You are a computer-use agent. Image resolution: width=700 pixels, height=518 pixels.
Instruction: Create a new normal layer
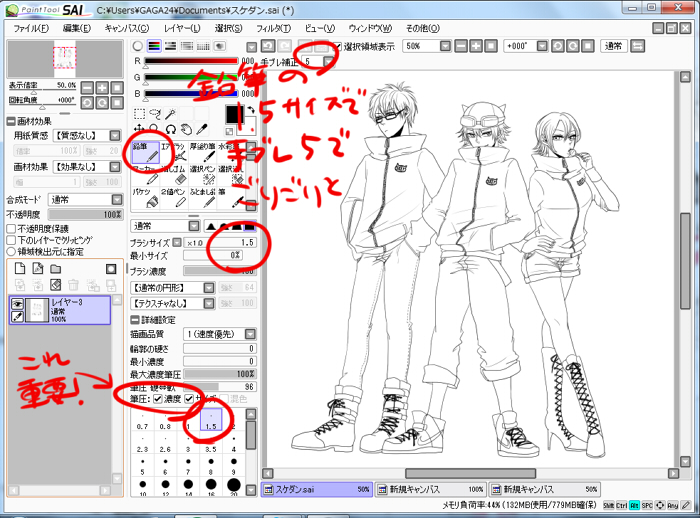pyautogui.click(x=20, y=268)
